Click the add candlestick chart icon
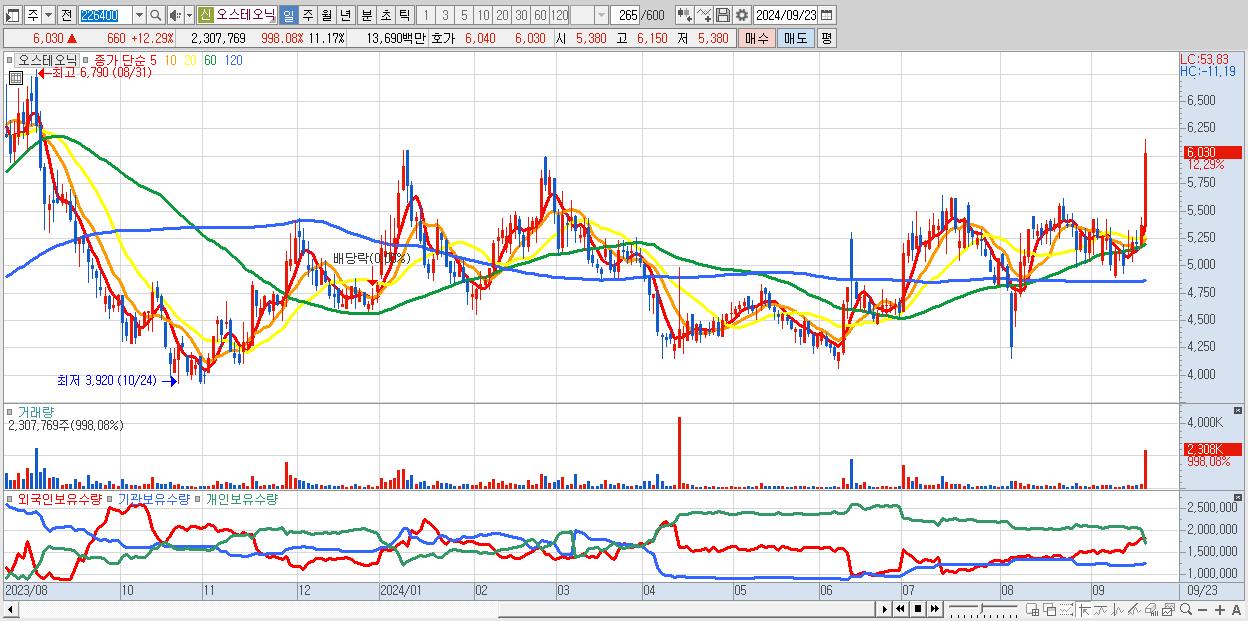This screenshot has height=621, width=1248. (684, 15)
